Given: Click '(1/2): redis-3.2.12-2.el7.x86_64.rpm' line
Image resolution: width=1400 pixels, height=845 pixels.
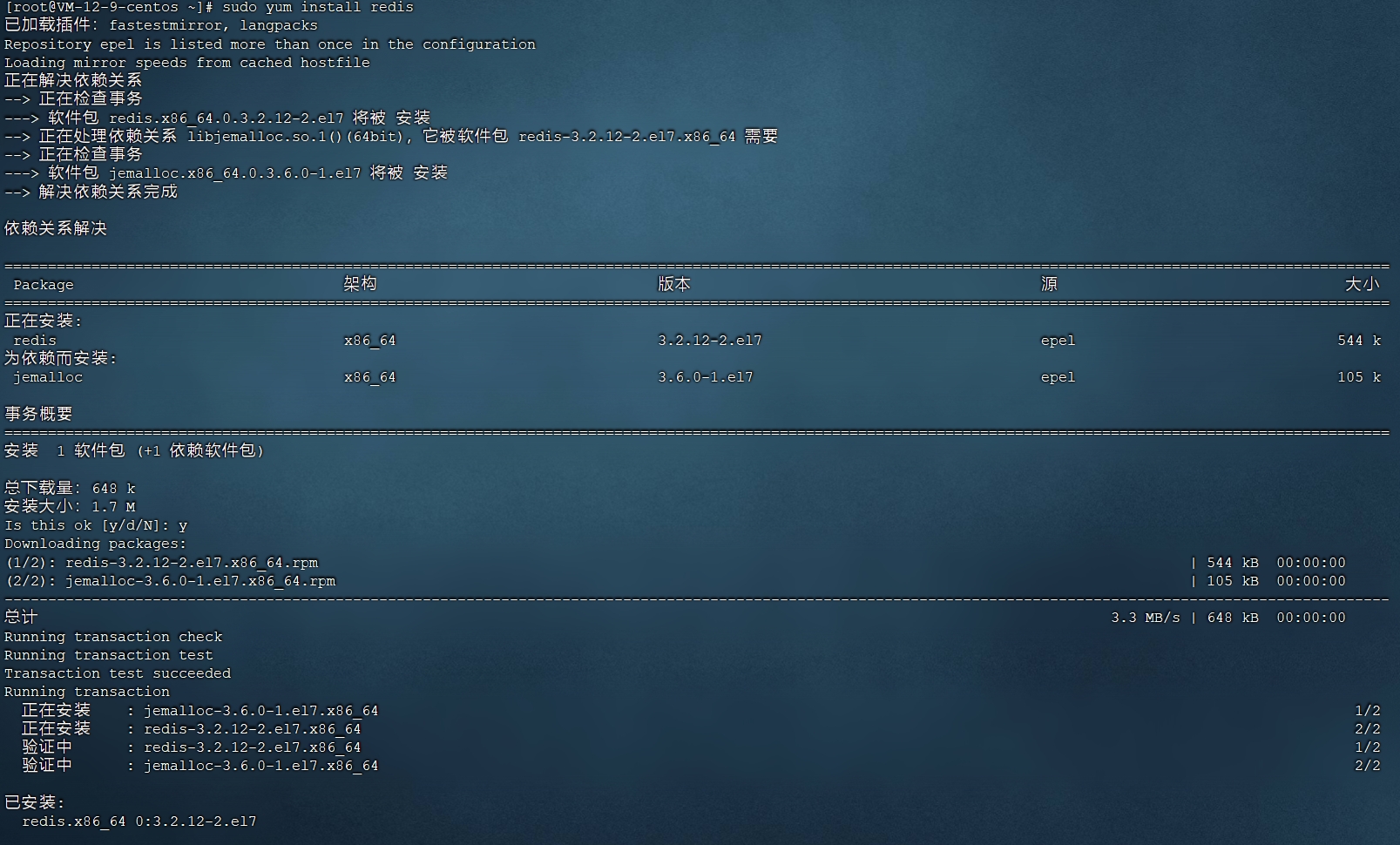Looking at the screenshot, I should coord(161,563).
